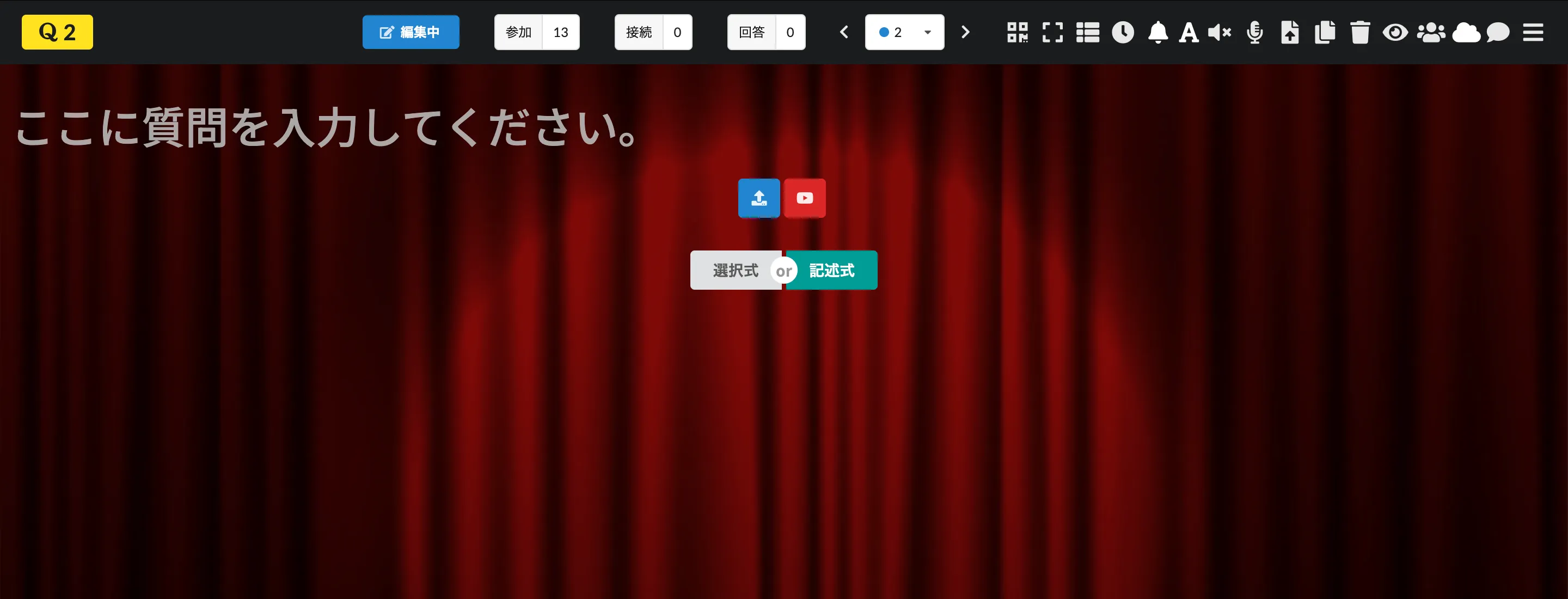The height and width of the screenshot is (599, 1568).
Task: Click the blue 編集中 edit button
Action: click(411, 32)
